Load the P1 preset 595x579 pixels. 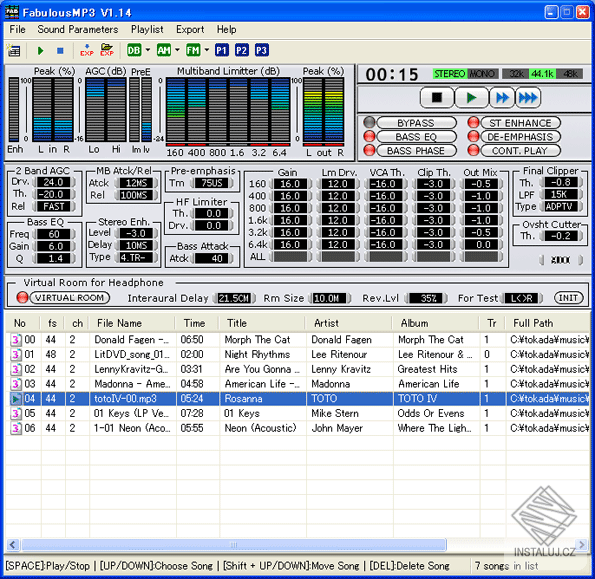click(x=222, y=50)
